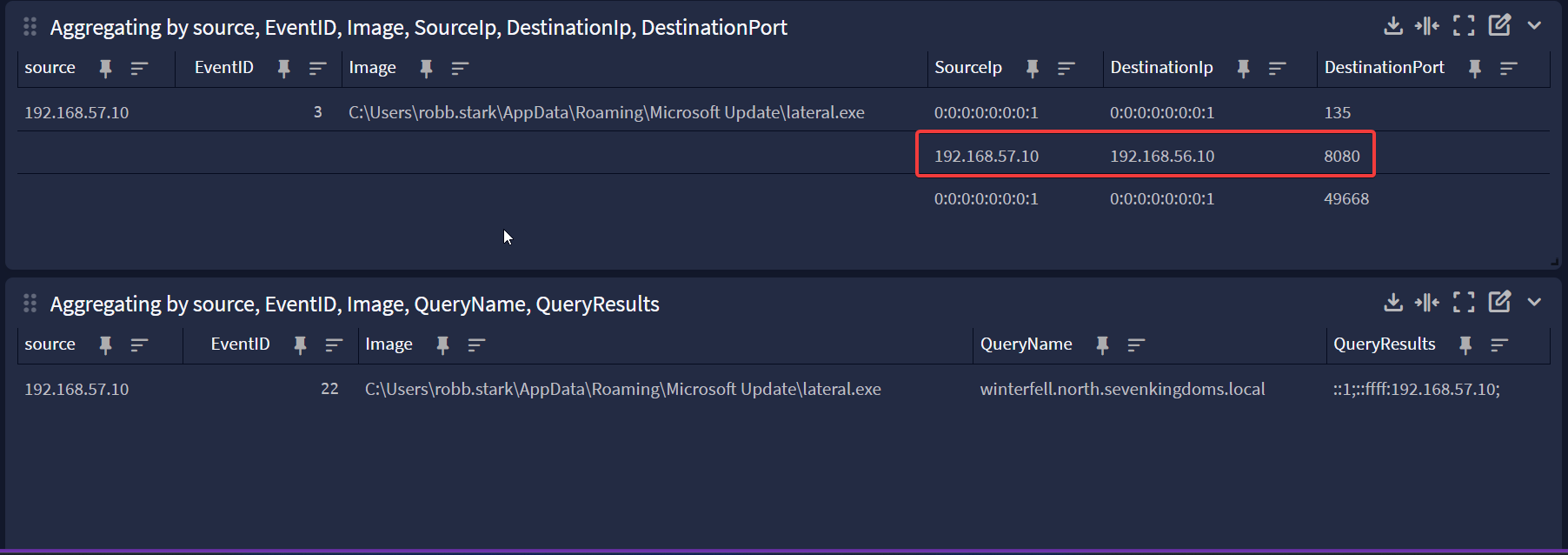Click the top panel resize corner handle

[1553, 261]
